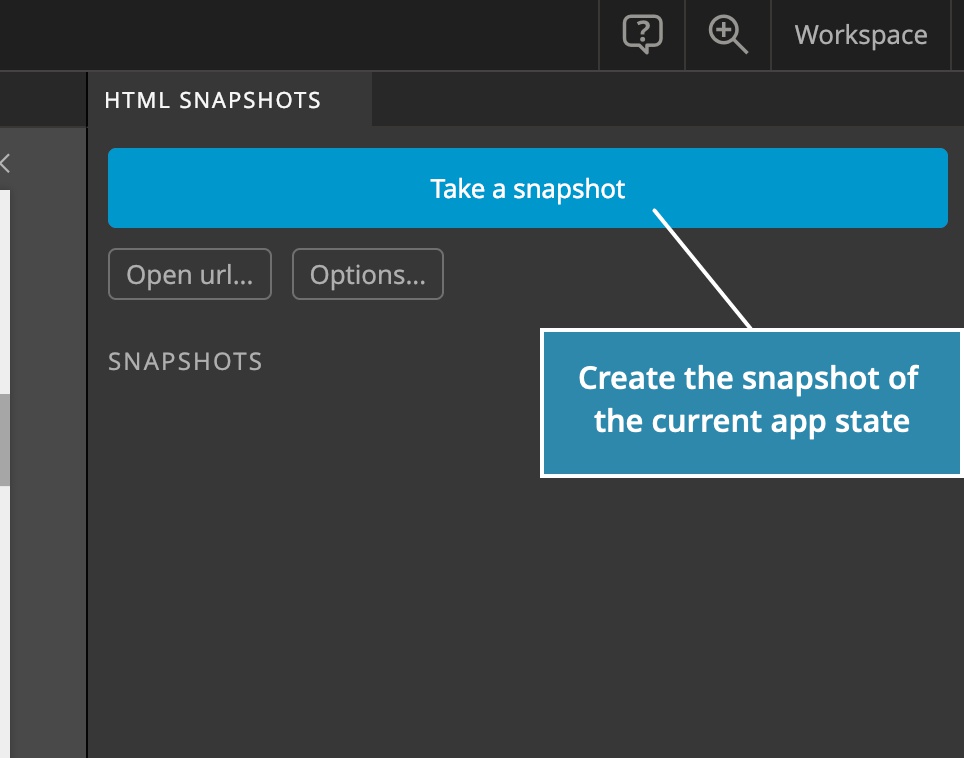The height and width of the screenshot is (758, 964).
Task: Click the dark gutter left of snapshots panel
Action: click(x=48, y=443)
